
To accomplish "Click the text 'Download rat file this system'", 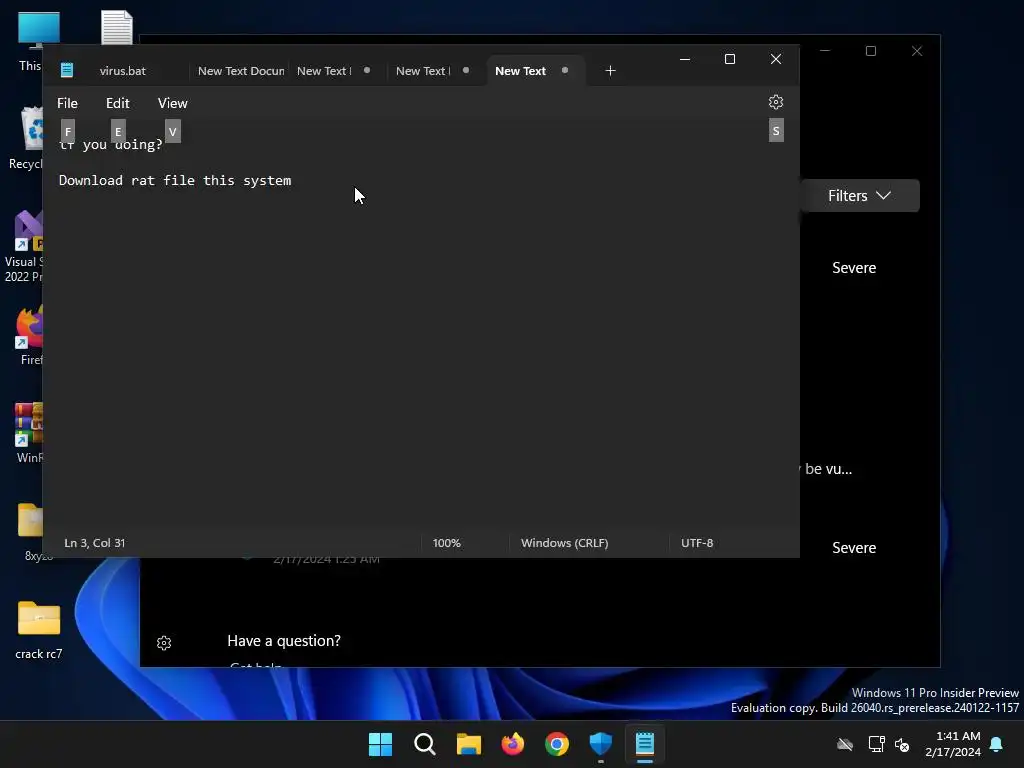I will coord(175,180).
